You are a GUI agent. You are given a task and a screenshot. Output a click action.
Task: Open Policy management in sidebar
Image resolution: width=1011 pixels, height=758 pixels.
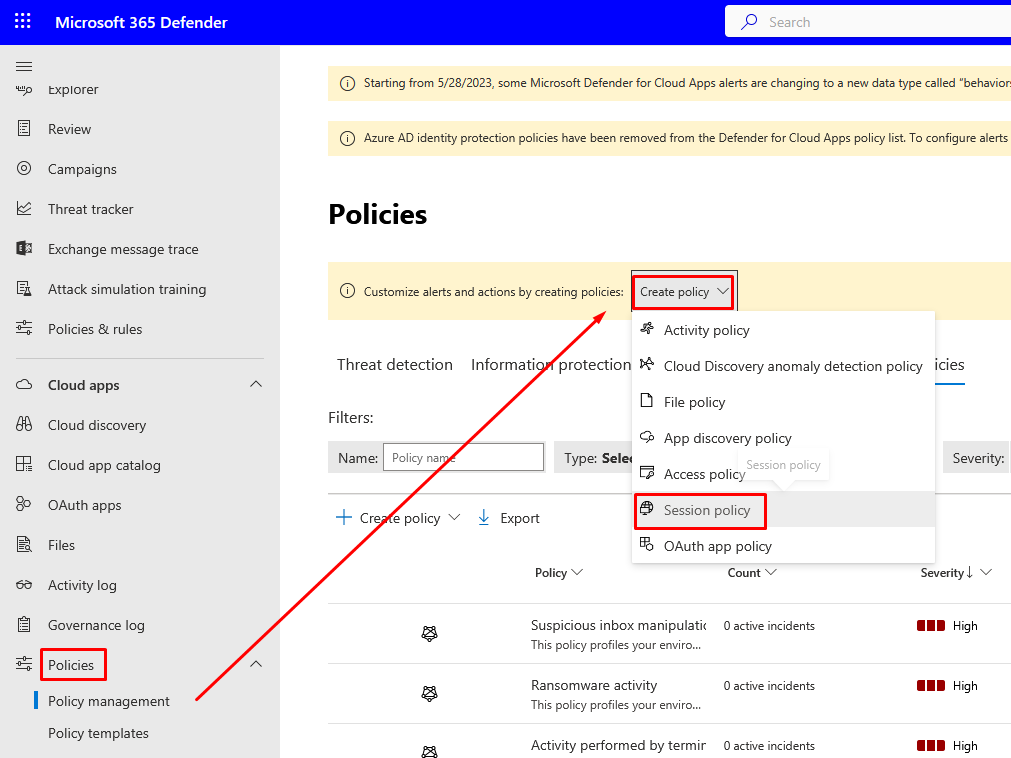108,701
